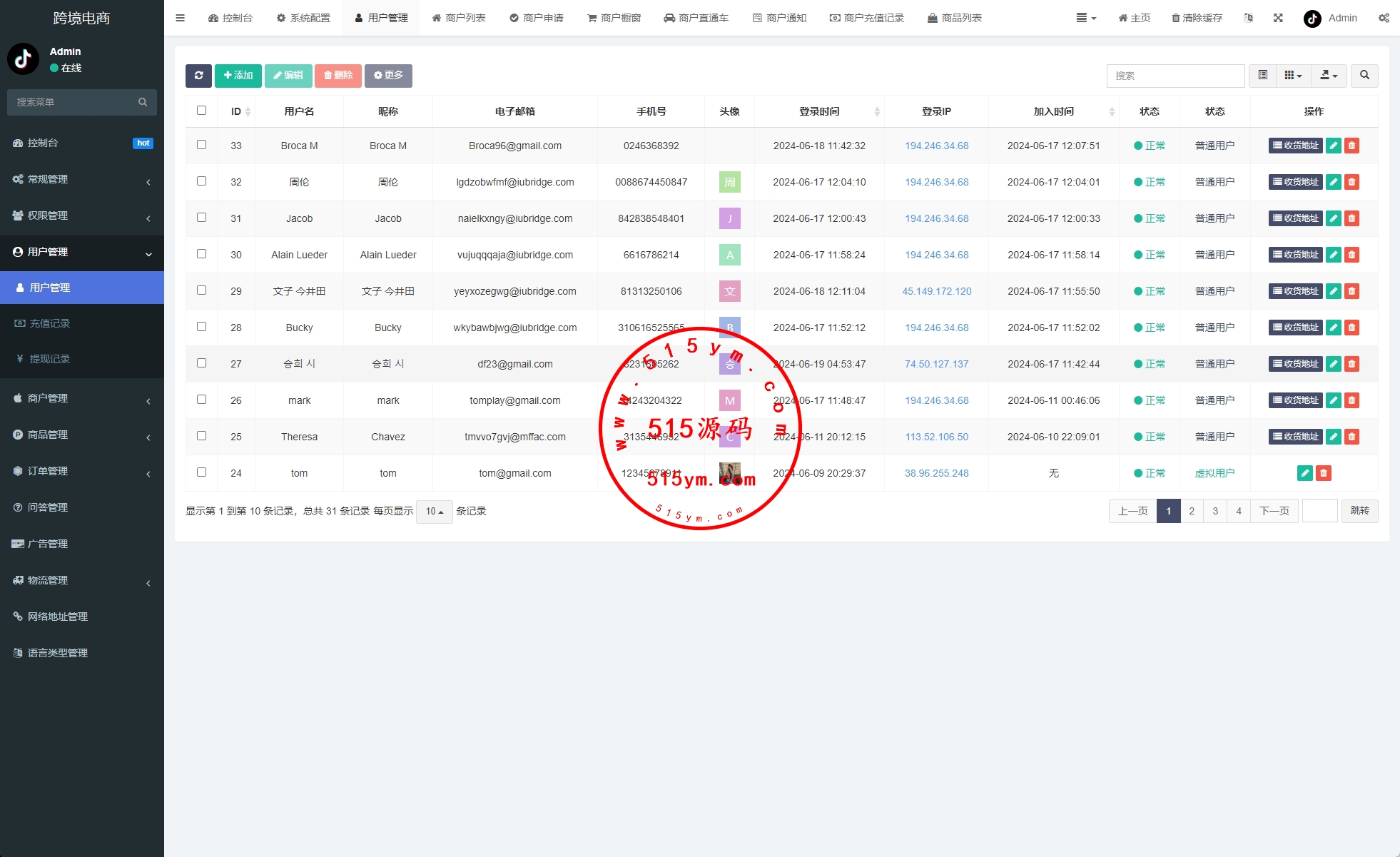
Task: Switch to the 商户列表 top tab
Action: [x=459, y=18]
